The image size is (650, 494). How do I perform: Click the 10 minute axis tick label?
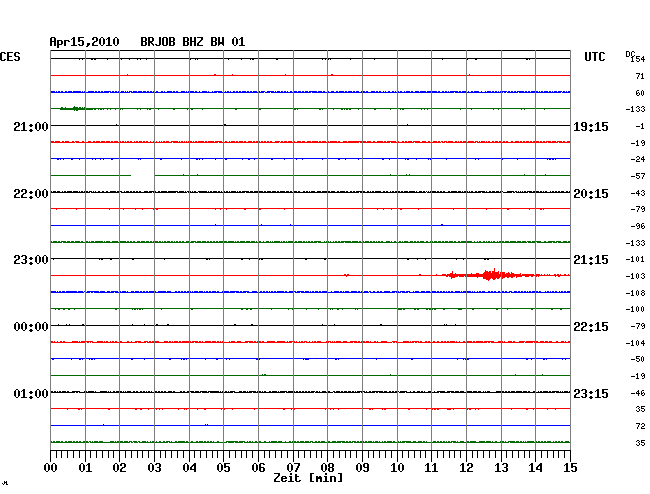[x=397, y=468]
